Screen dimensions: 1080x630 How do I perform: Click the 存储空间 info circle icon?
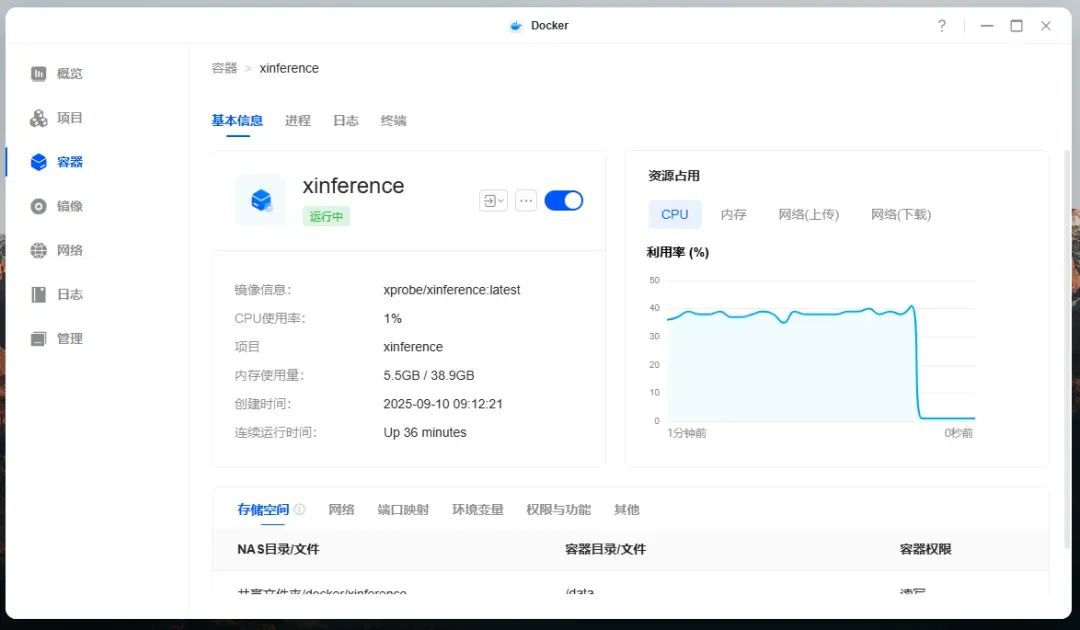pyautogui.click(x=299, y=509)
